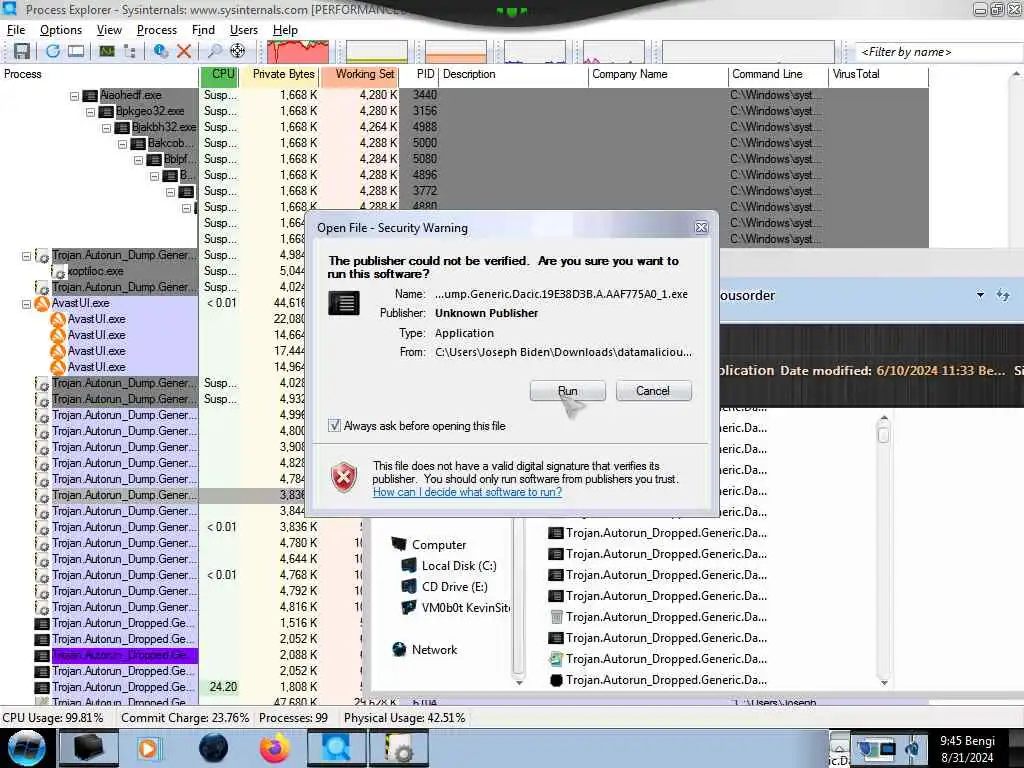Sort by the Private Bytes column header

coord(279,74)
